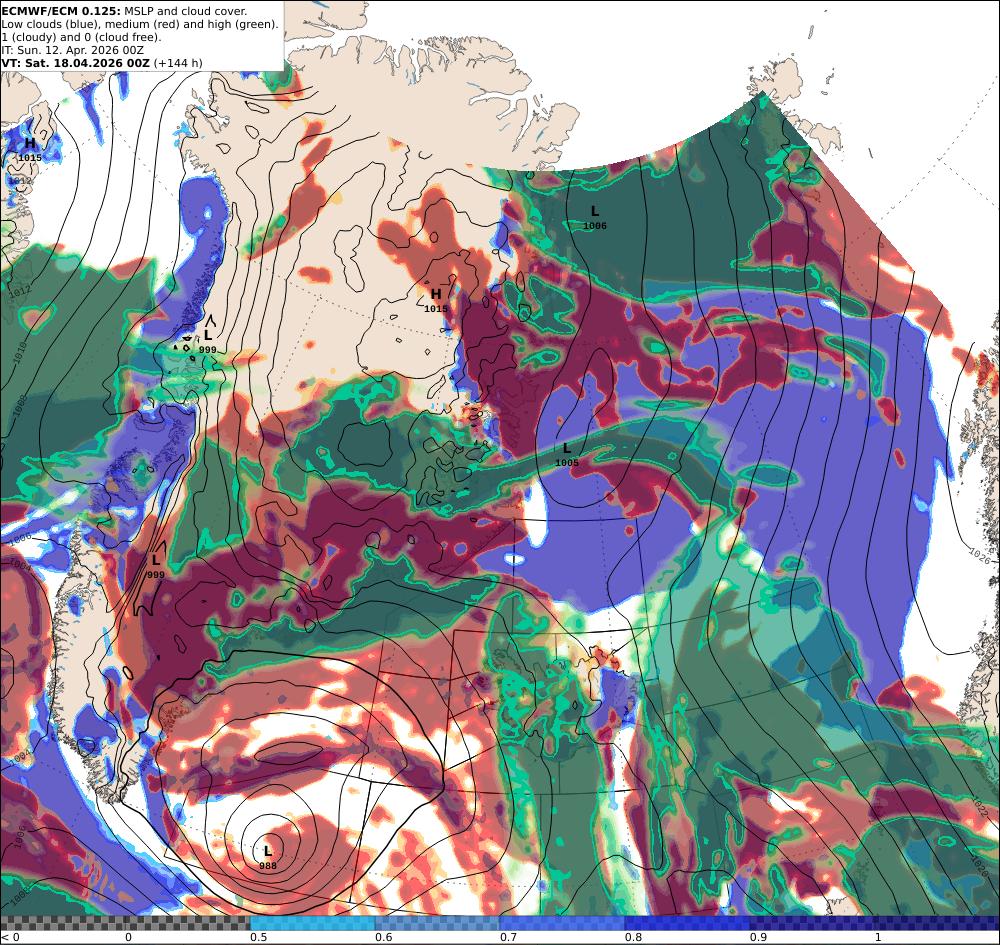Click the '1' colorbar tick label
Viewport: 1000px width, 945px height.
(878, 937)
